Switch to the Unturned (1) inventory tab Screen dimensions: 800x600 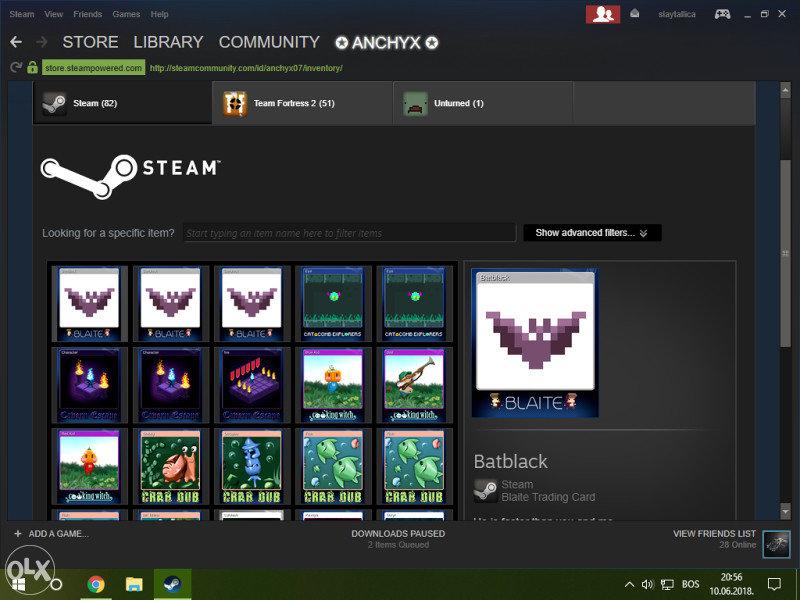pyautogui.click(x=483, y=103)
